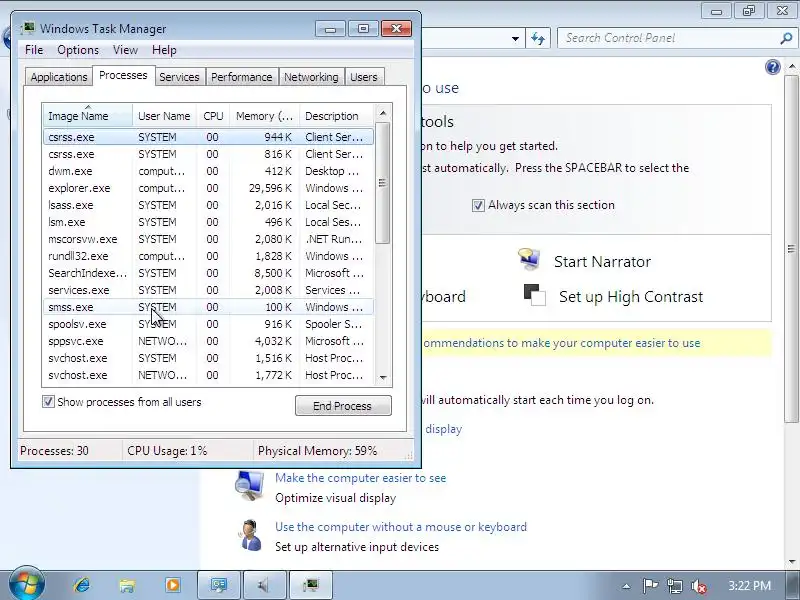This screenshot has width=800, height=600.
Task: Click the network tray icon
Action: click(674, 586)
